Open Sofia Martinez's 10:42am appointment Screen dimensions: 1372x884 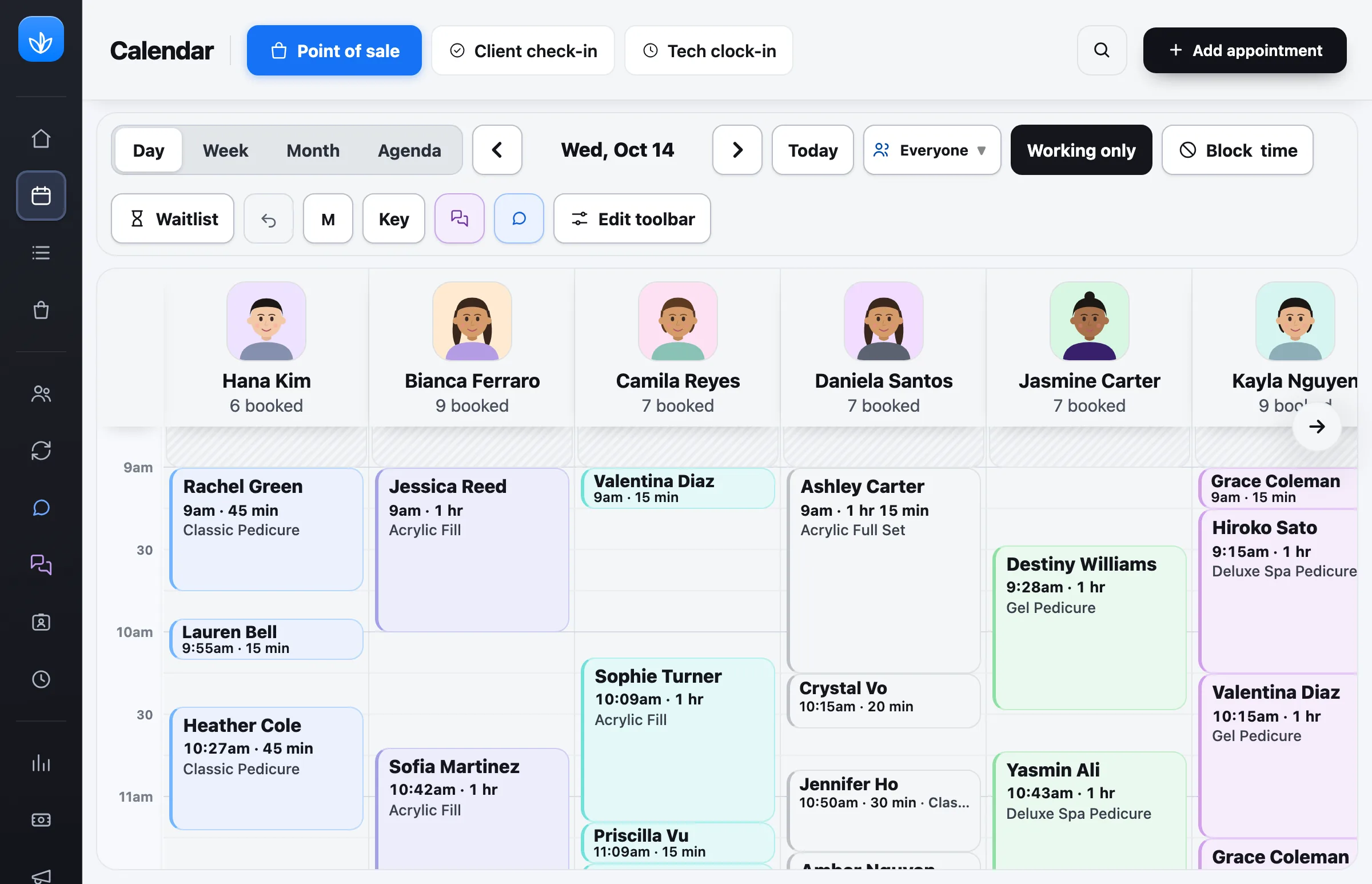[472, 808]
